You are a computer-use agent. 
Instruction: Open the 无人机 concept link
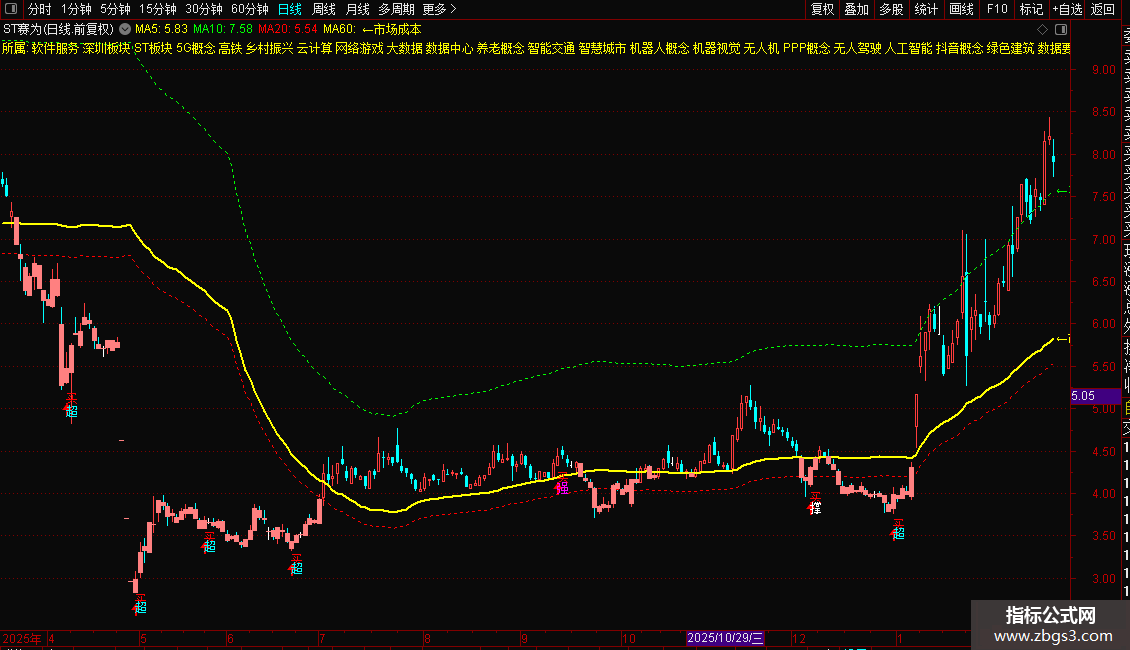coord(761,48)
